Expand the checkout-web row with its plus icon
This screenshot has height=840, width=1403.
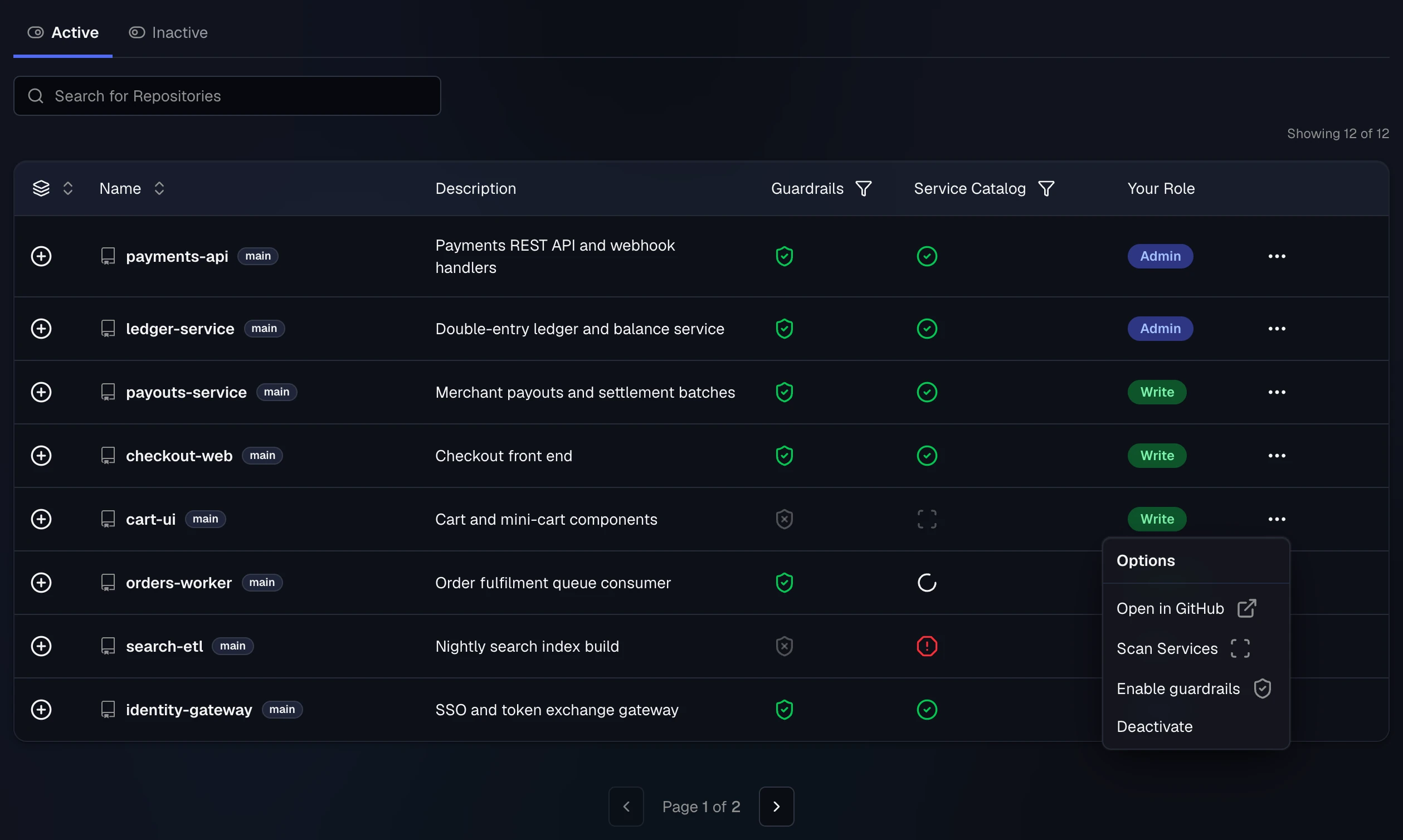point(41,455)
